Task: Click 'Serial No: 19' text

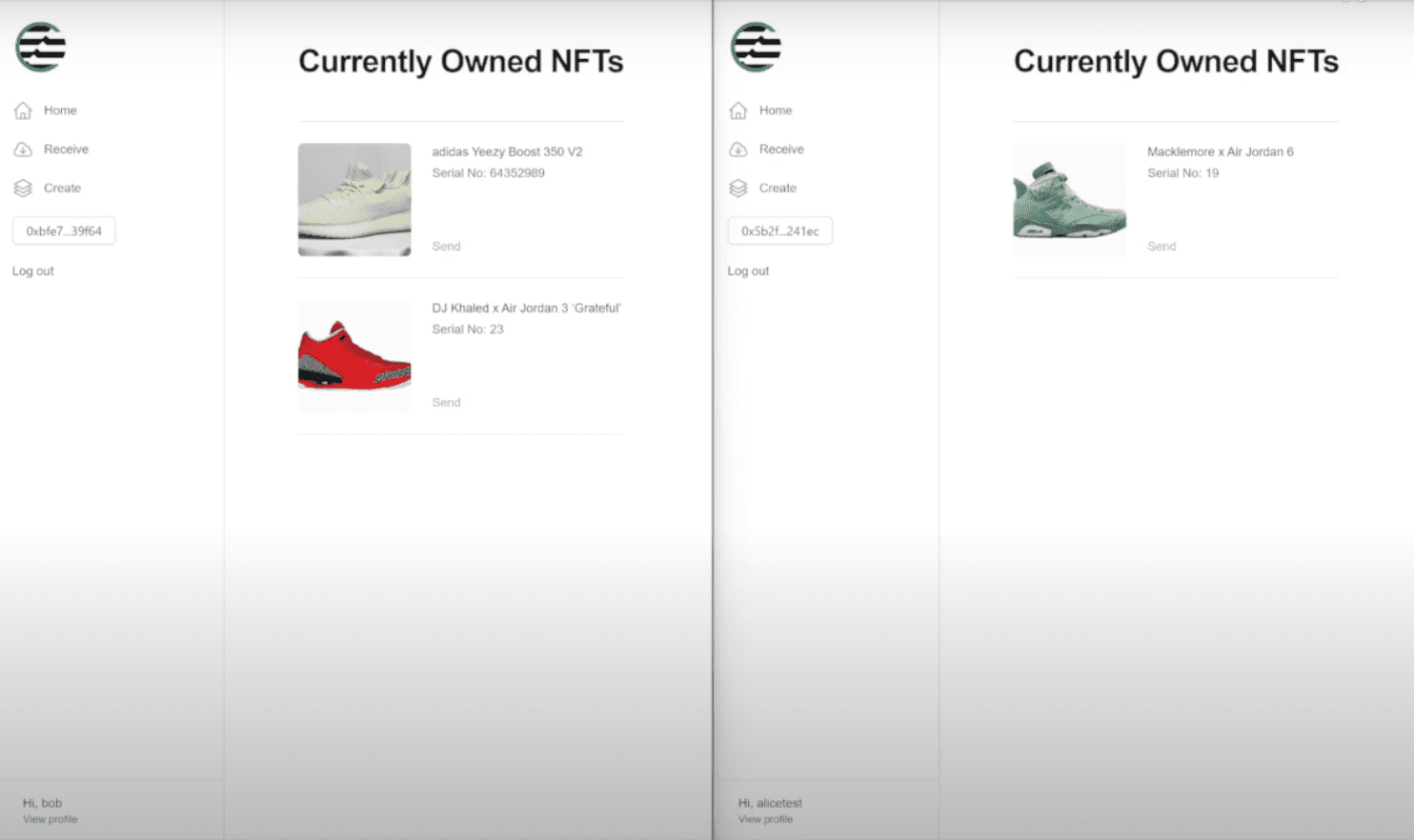Action: click(1182, 173)
